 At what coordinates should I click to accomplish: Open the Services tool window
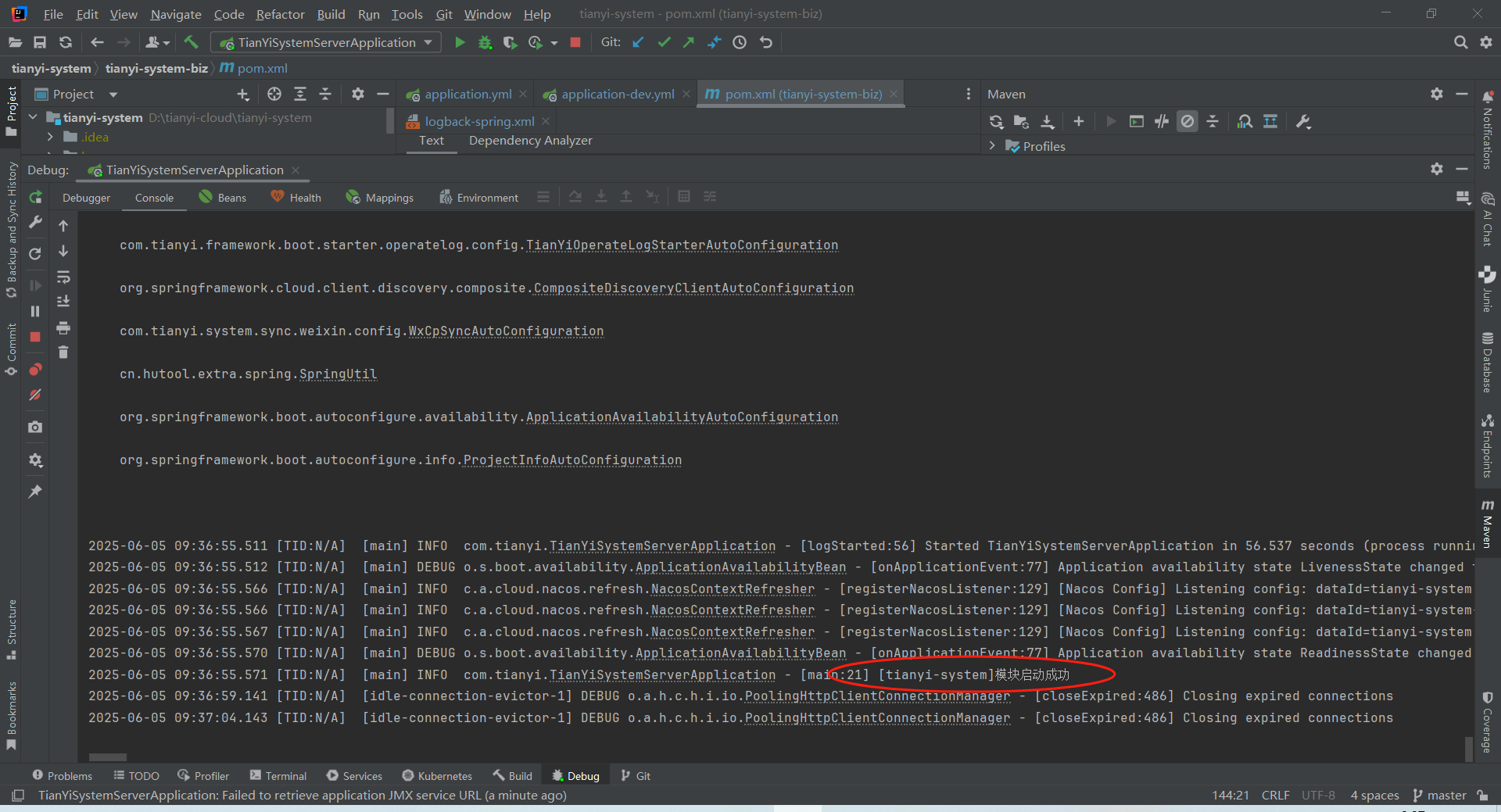point(354,775)
